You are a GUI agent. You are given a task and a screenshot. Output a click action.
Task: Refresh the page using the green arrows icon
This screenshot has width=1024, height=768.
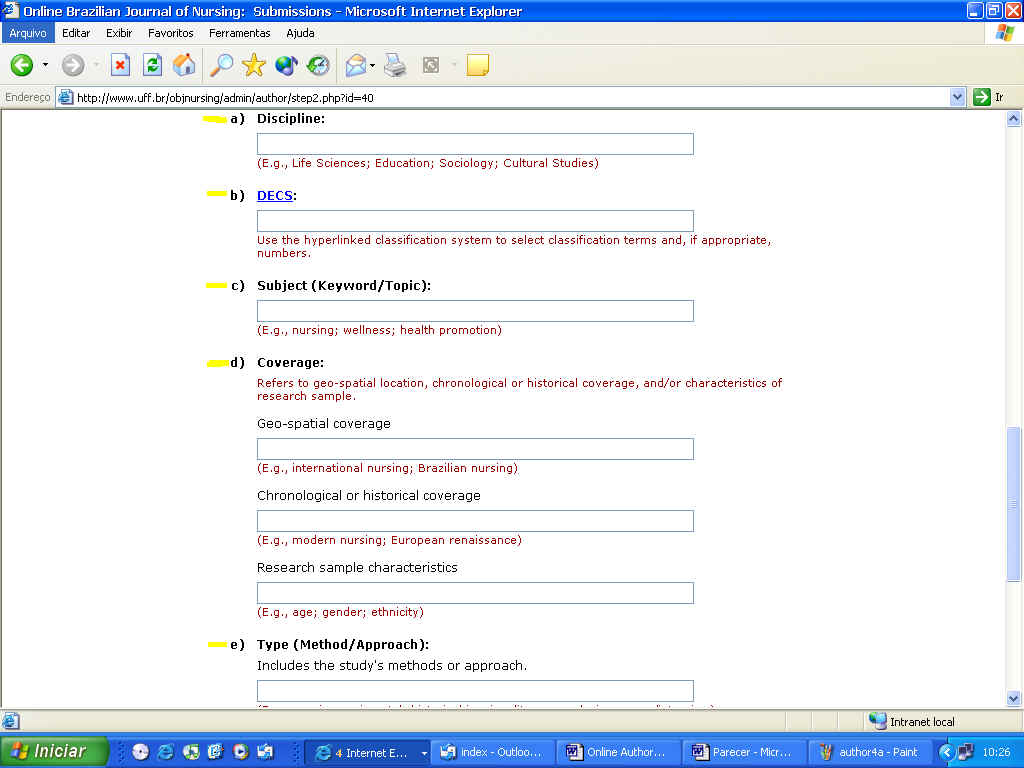(x=152, y=66)
